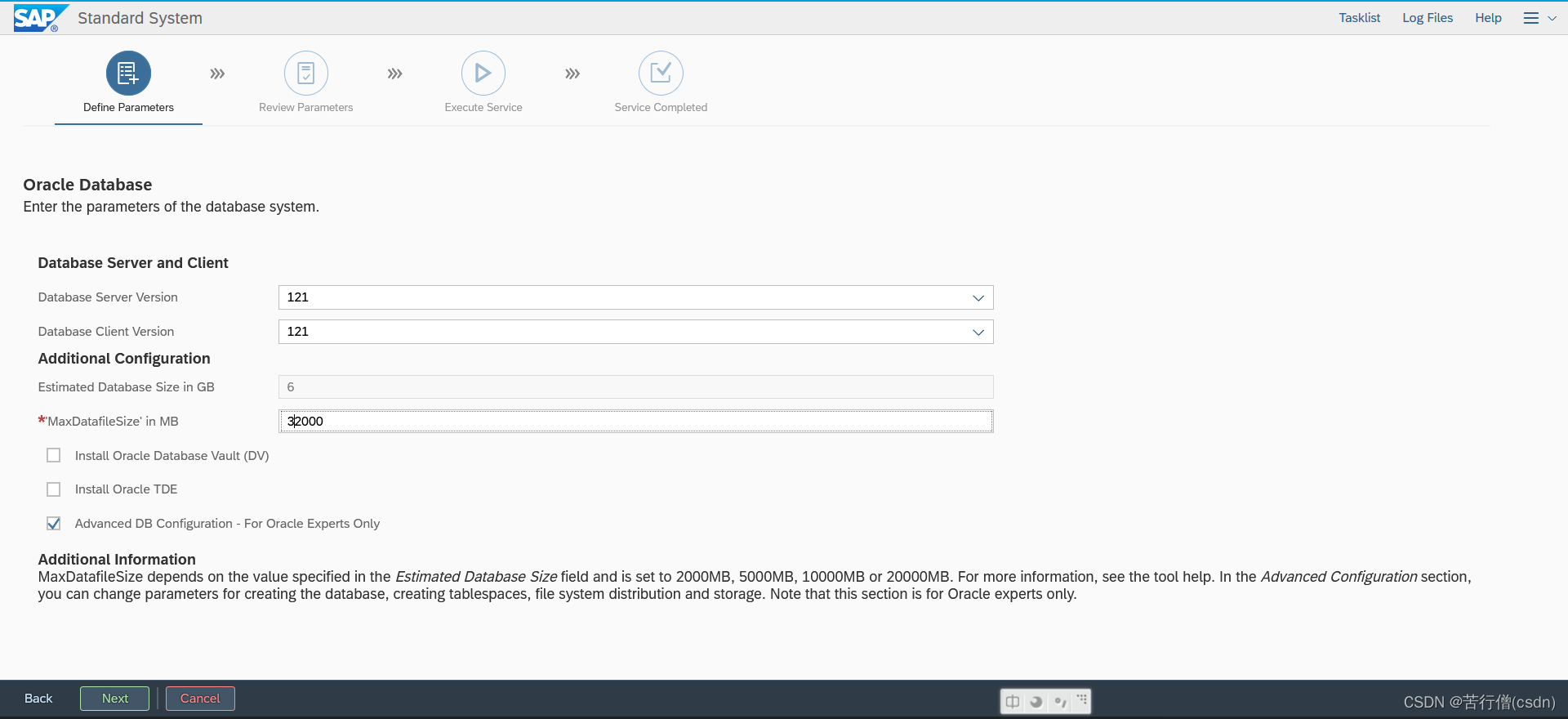Click the Install Oracle TDE label

126,489
